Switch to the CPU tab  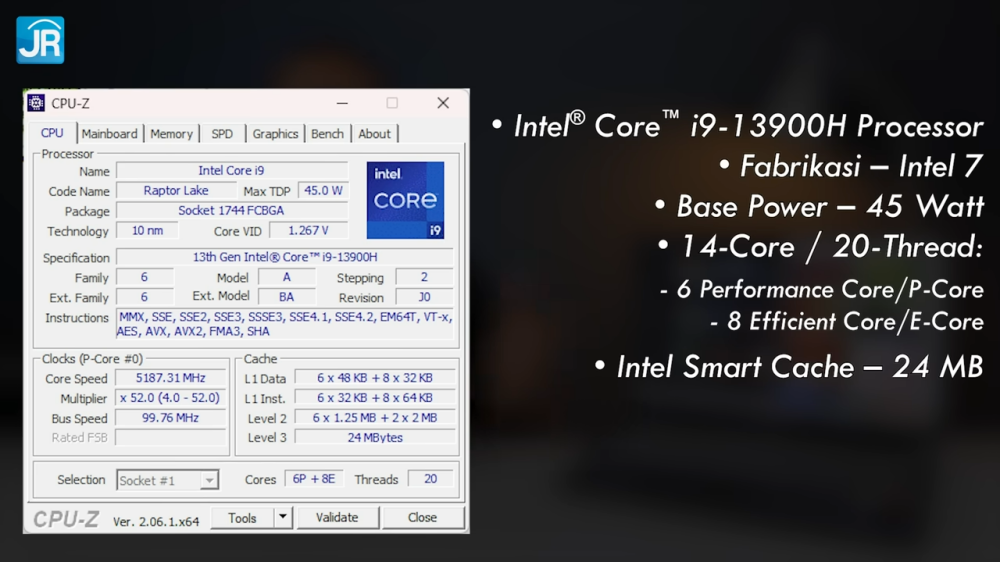click(52, 133)
